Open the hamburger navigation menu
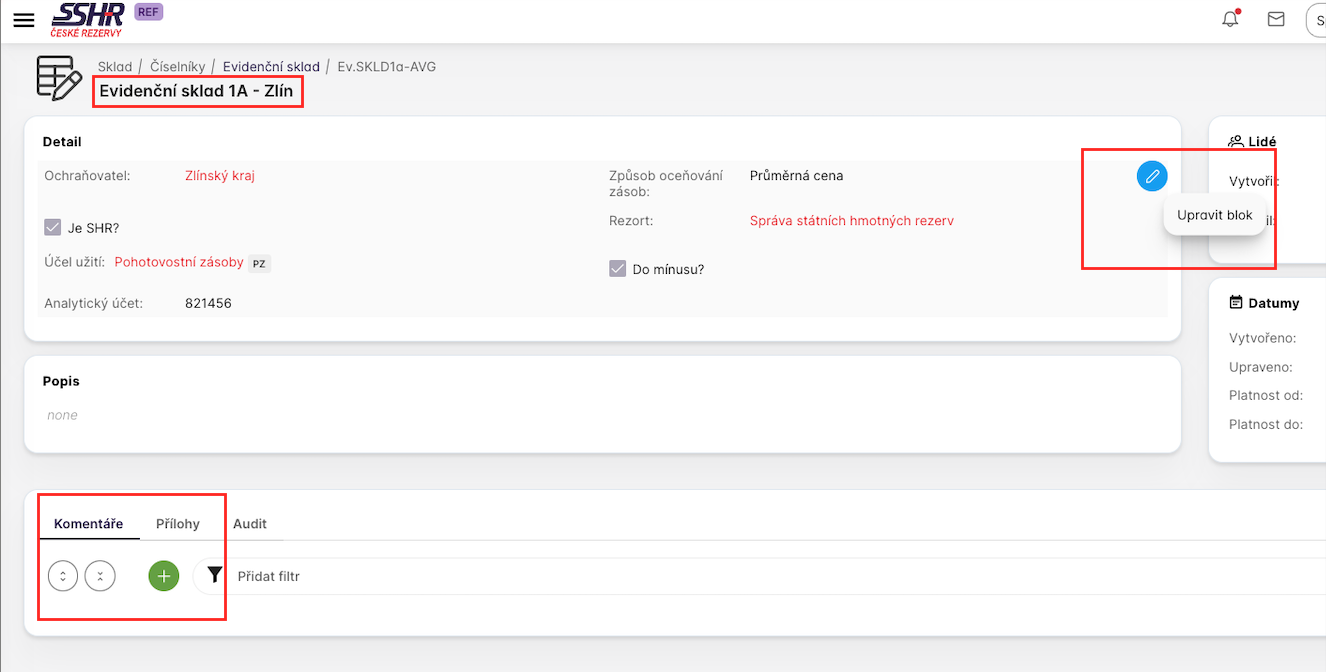This screenshot has width=1326, height=672. [x=24, y=20]
